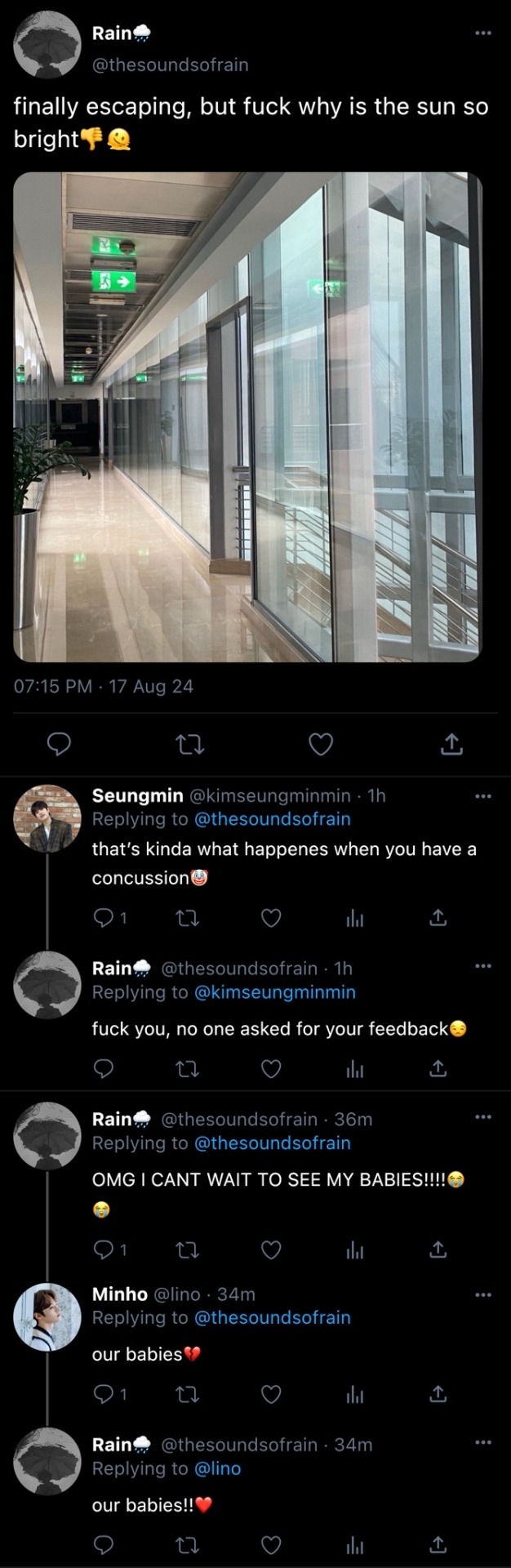This screenshot has width=511, height=1568.
Task: Retweet the main tweet with the hallway photo
Action: [x=190, y=744]
